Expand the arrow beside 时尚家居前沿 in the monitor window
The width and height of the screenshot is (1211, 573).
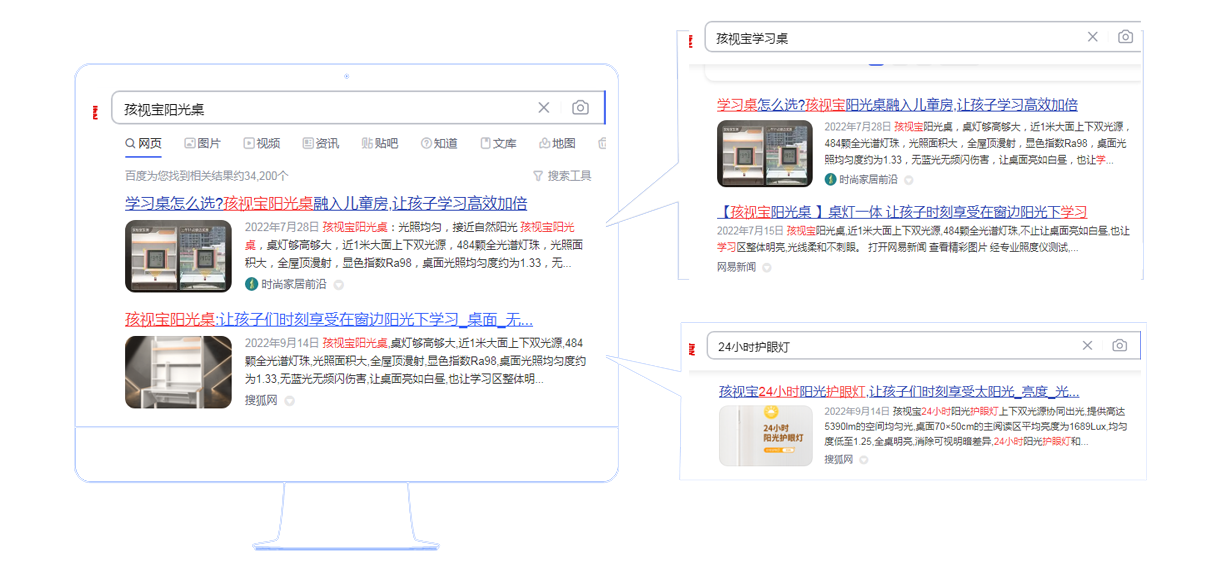[337, 285]
